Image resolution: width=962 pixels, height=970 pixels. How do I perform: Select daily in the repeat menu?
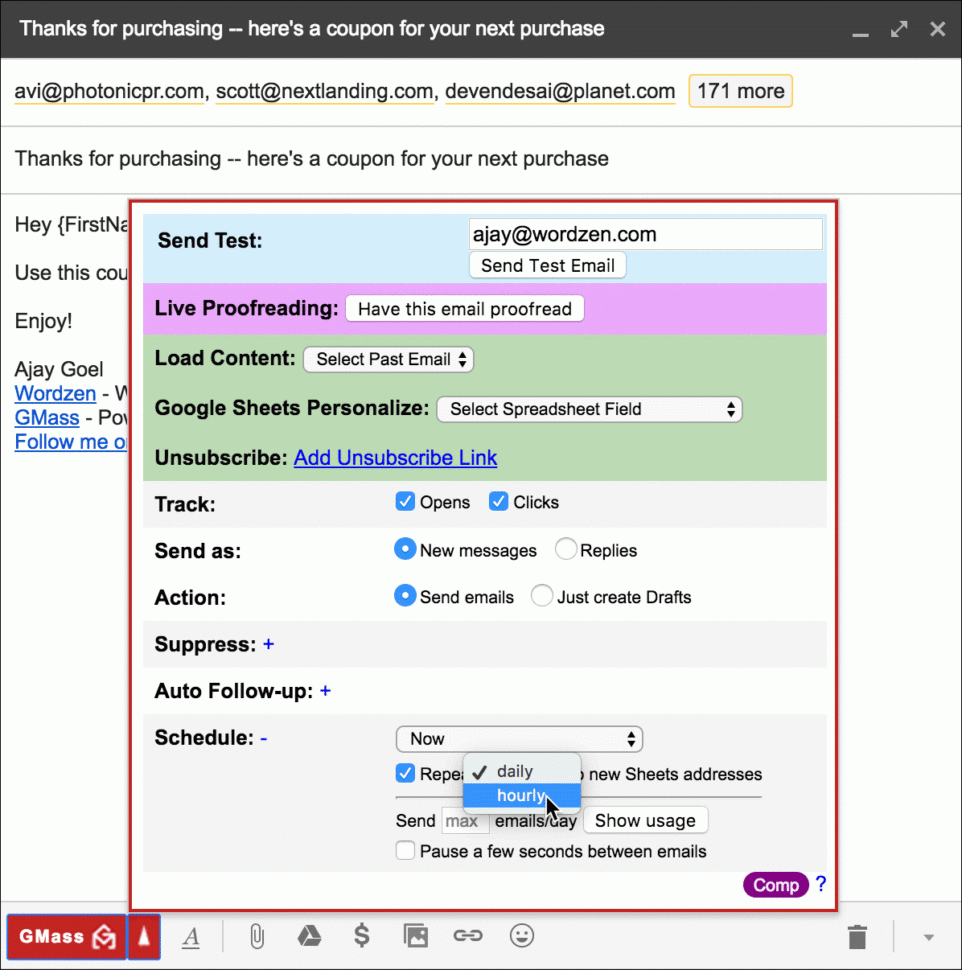click(x=520, y=771)
